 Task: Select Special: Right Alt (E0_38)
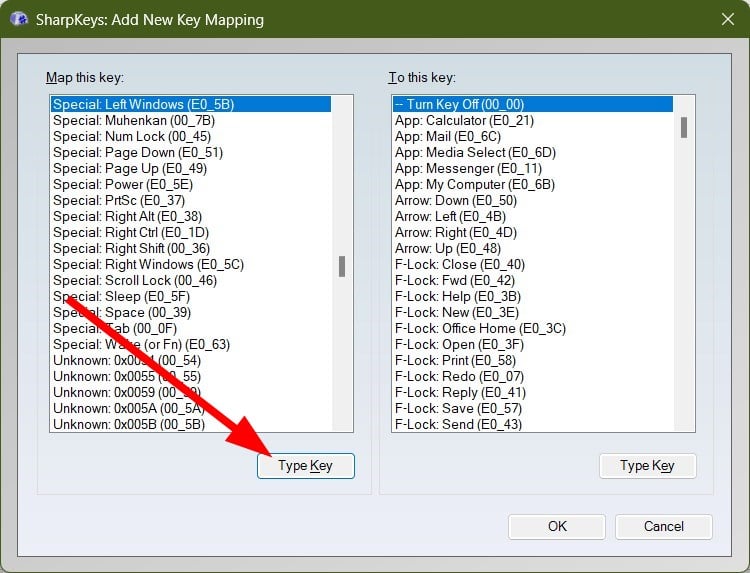tap(191, 217)
